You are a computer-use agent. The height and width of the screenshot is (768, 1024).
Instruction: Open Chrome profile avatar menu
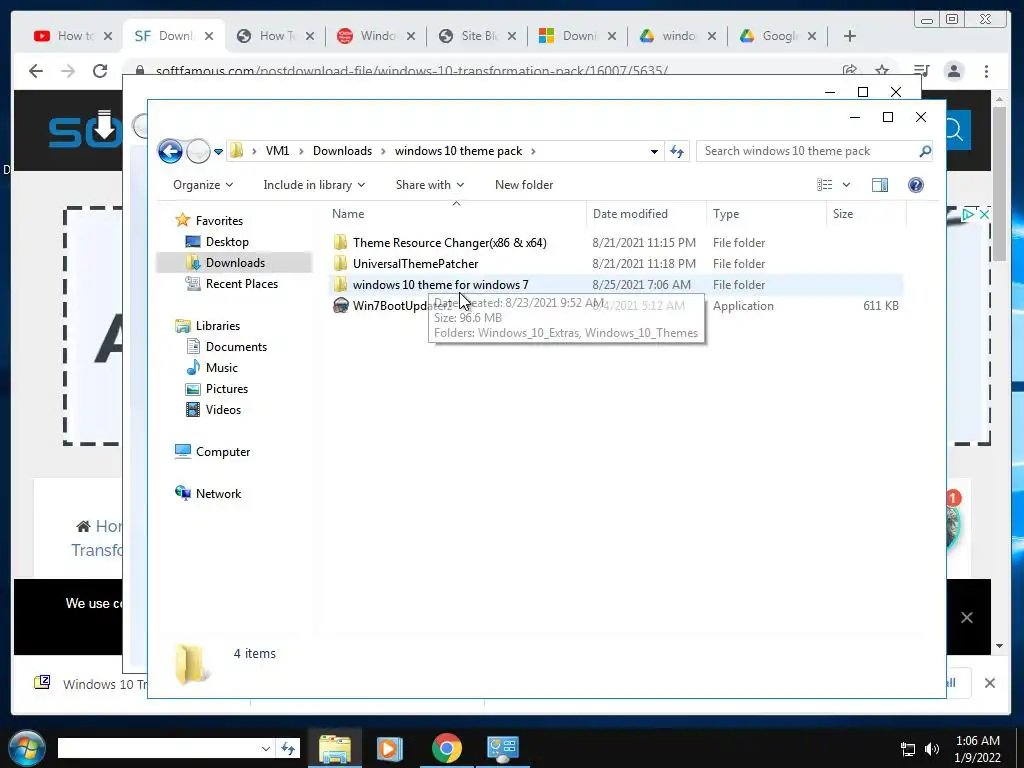(953, 71)
